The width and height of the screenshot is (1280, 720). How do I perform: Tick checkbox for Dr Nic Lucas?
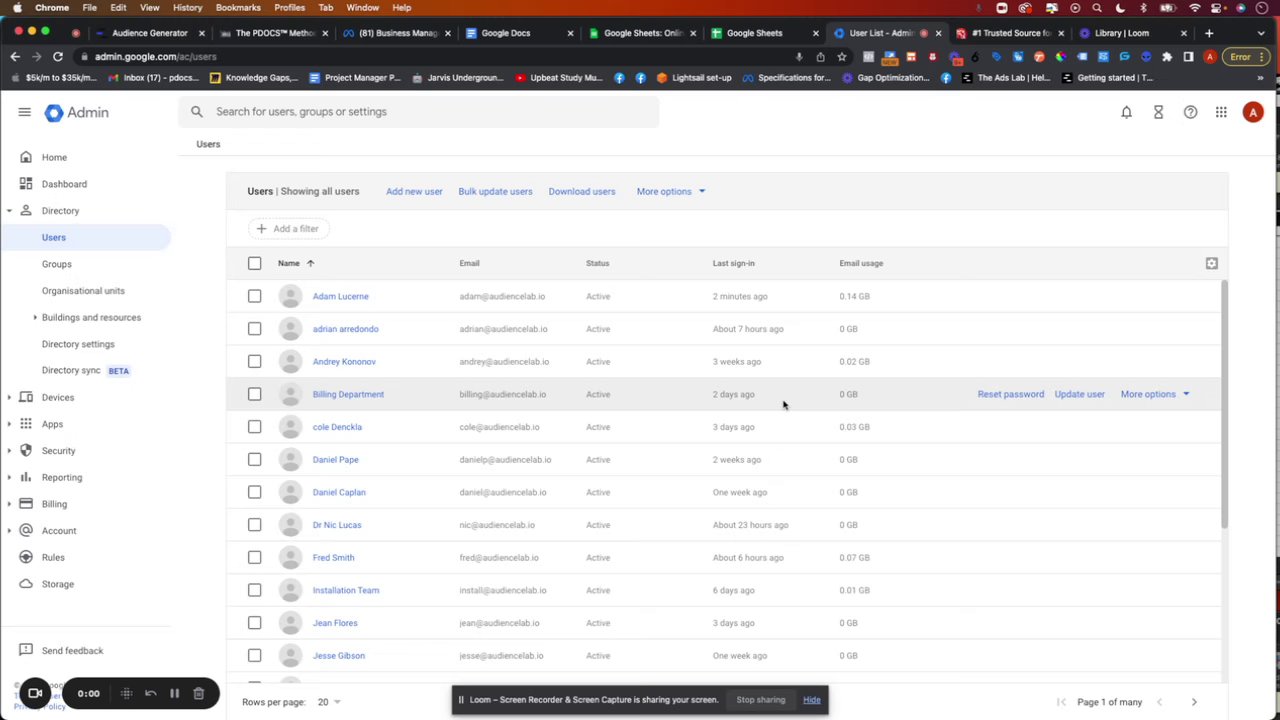tap(254, 525)
